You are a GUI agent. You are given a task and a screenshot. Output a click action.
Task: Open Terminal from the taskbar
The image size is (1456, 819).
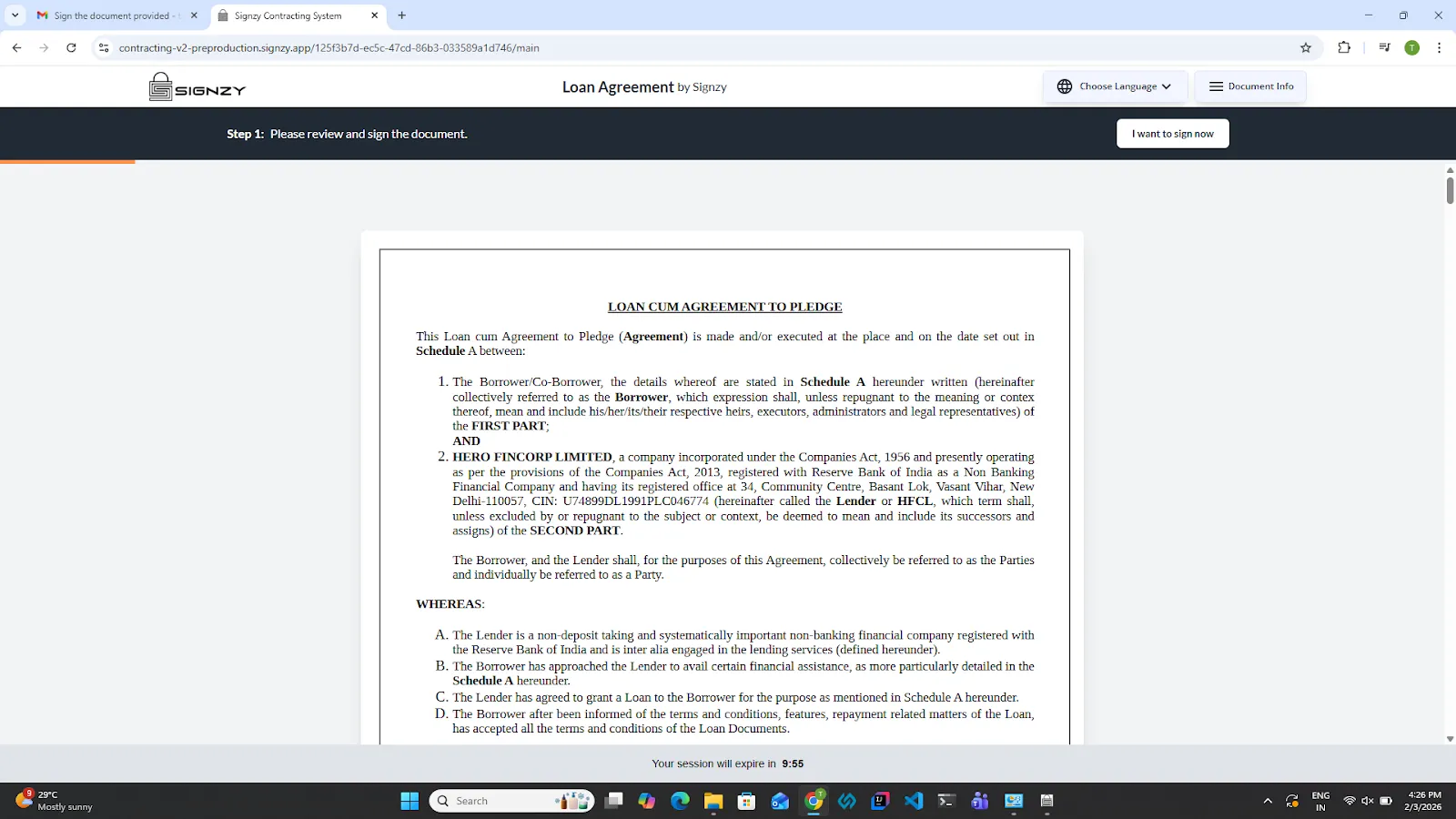tap(946, 801)
